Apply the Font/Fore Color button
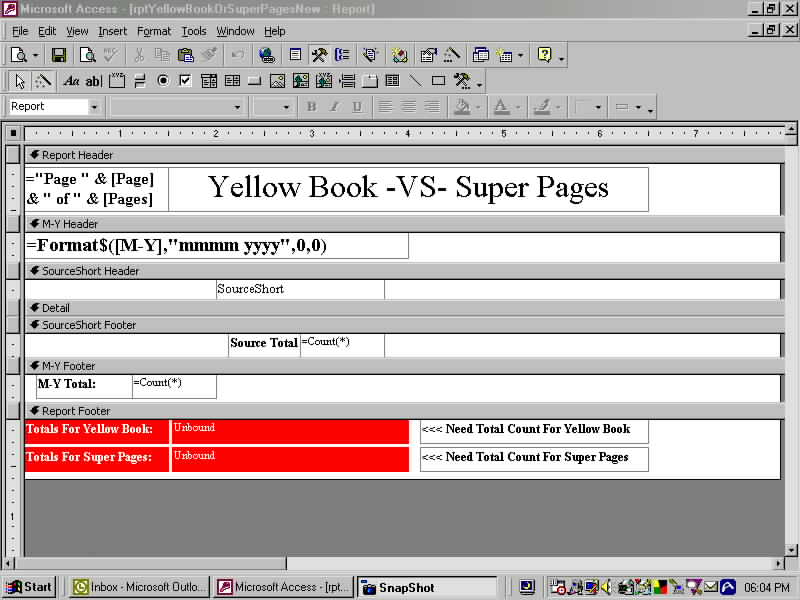Screen dimensions: 800x600 coord(502,107)
